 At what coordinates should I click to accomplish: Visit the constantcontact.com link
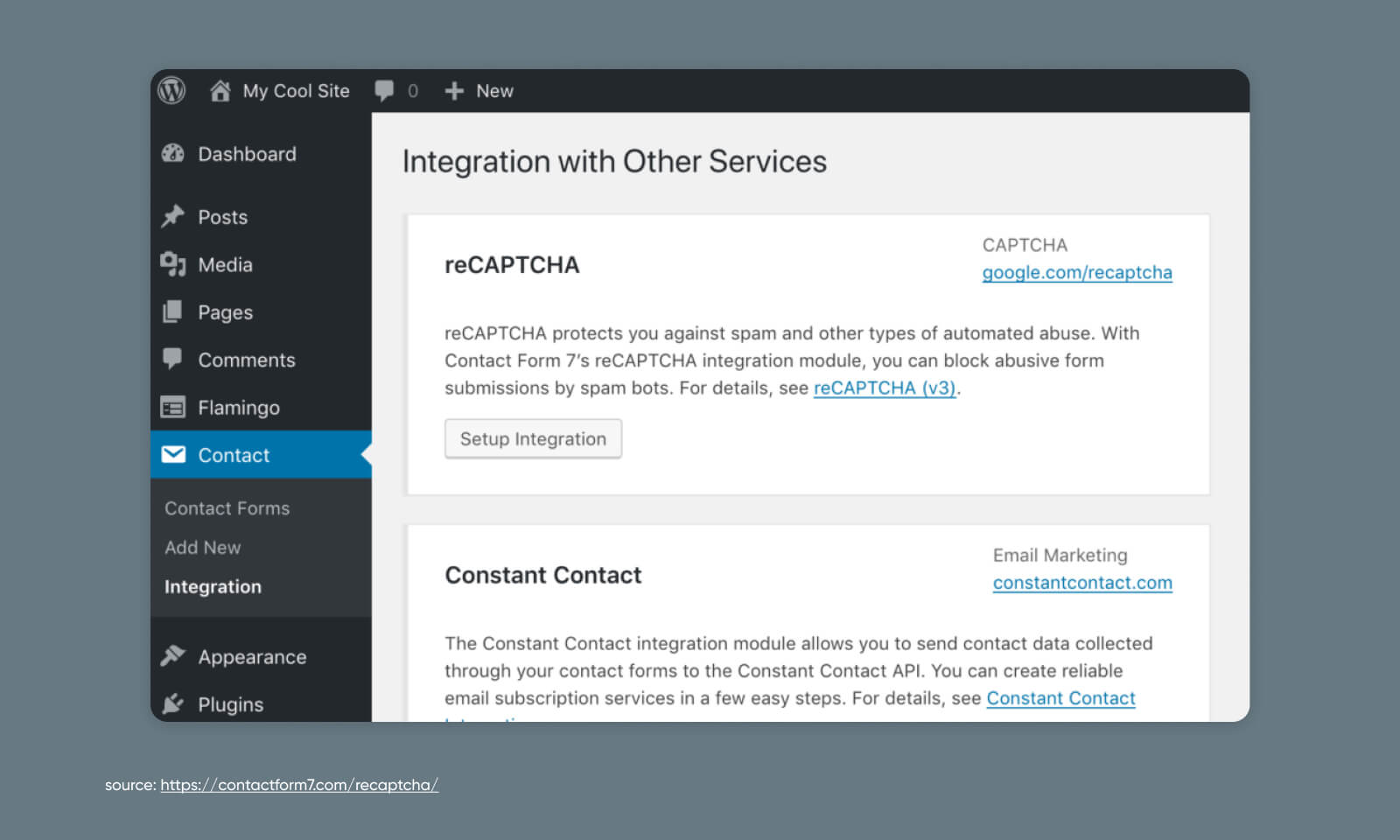(x=1082, y=583)
